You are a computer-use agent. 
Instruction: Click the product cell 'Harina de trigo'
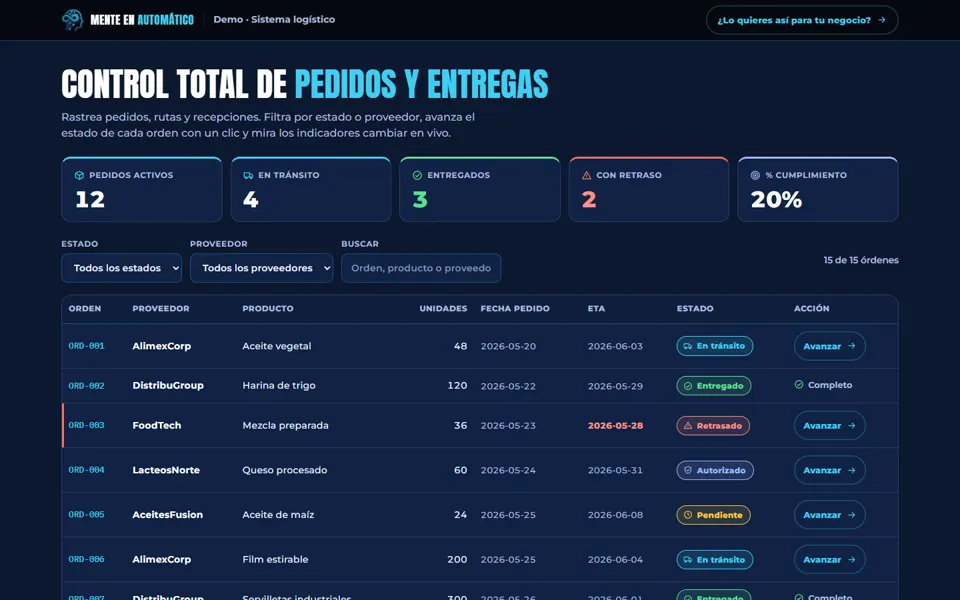click(x=279, y=386)
